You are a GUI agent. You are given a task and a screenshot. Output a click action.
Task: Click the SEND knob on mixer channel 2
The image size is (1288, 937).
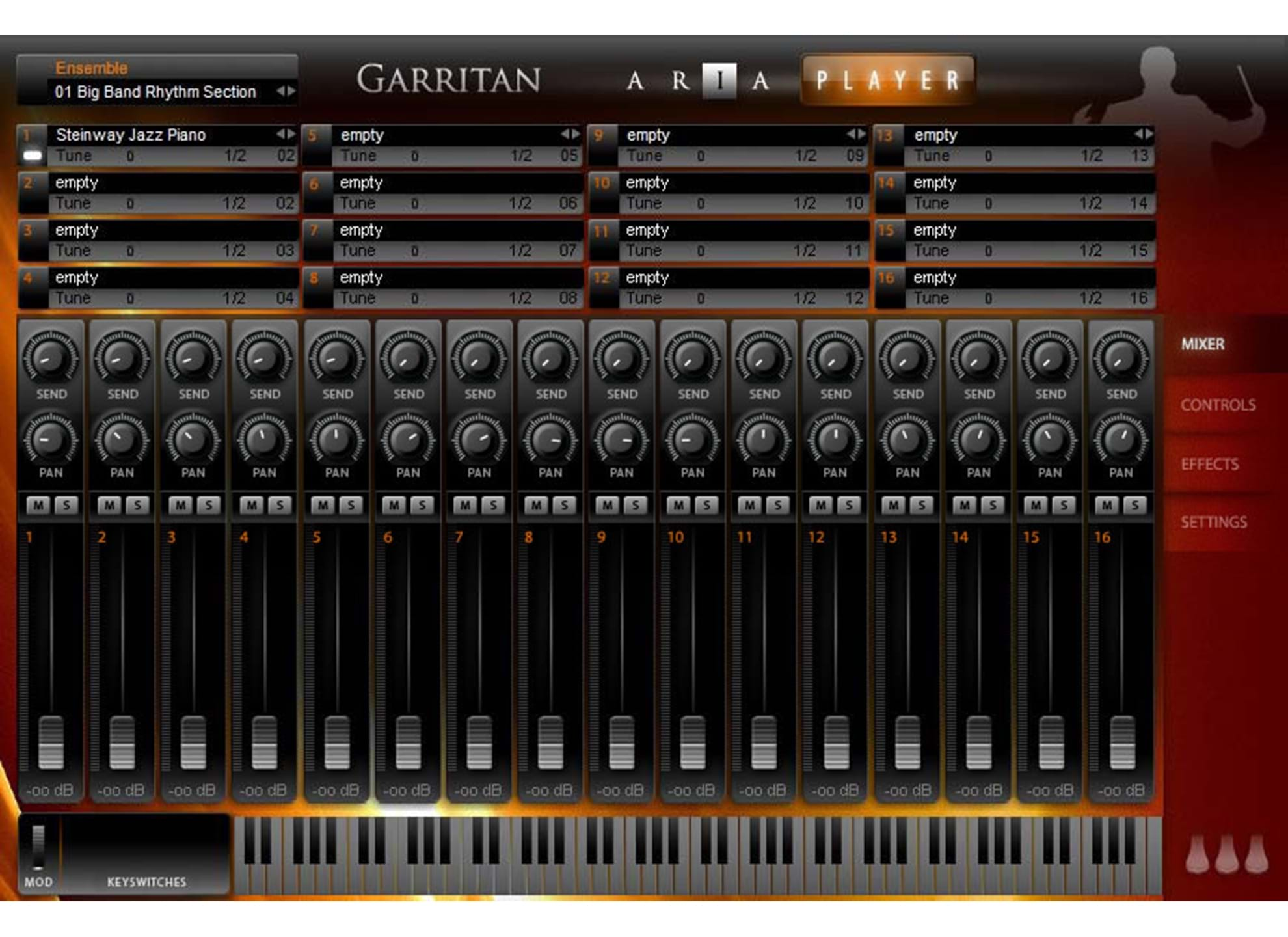pyautogui.click(x=122, y=358)
